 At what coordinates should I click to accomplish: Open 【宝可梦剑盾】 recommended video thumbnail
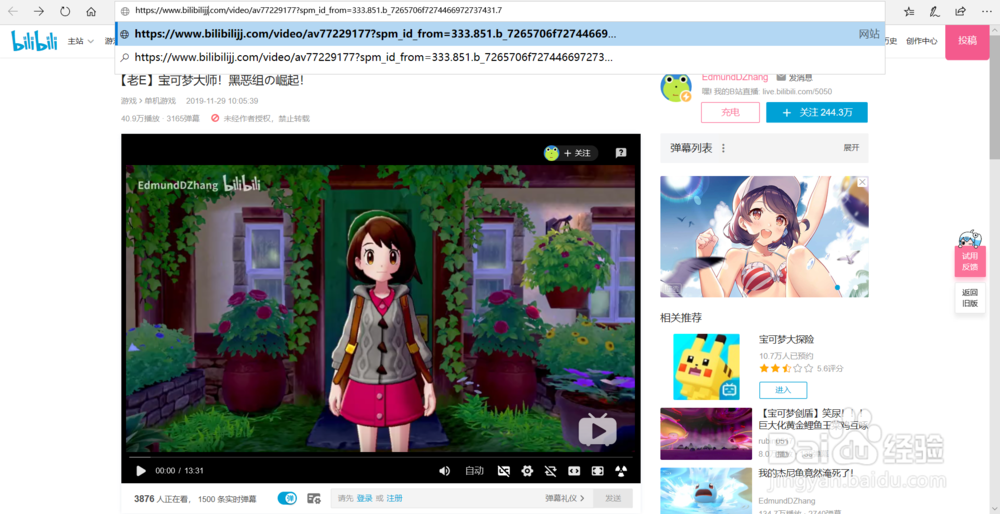[706, 434]
